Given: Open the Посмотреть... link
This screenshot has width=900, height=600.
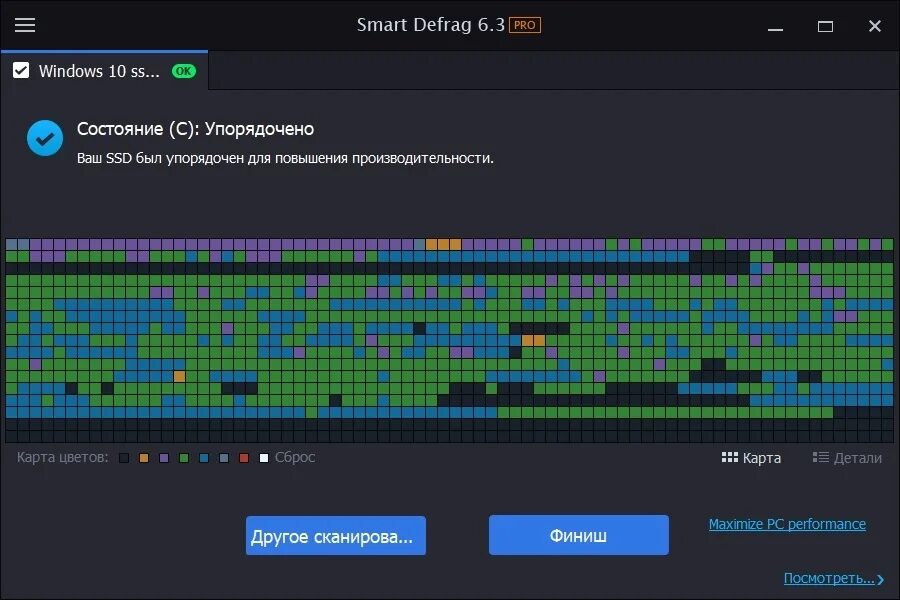Looking at the screenshot, I should pyautogui.click(x=833, y=578).
